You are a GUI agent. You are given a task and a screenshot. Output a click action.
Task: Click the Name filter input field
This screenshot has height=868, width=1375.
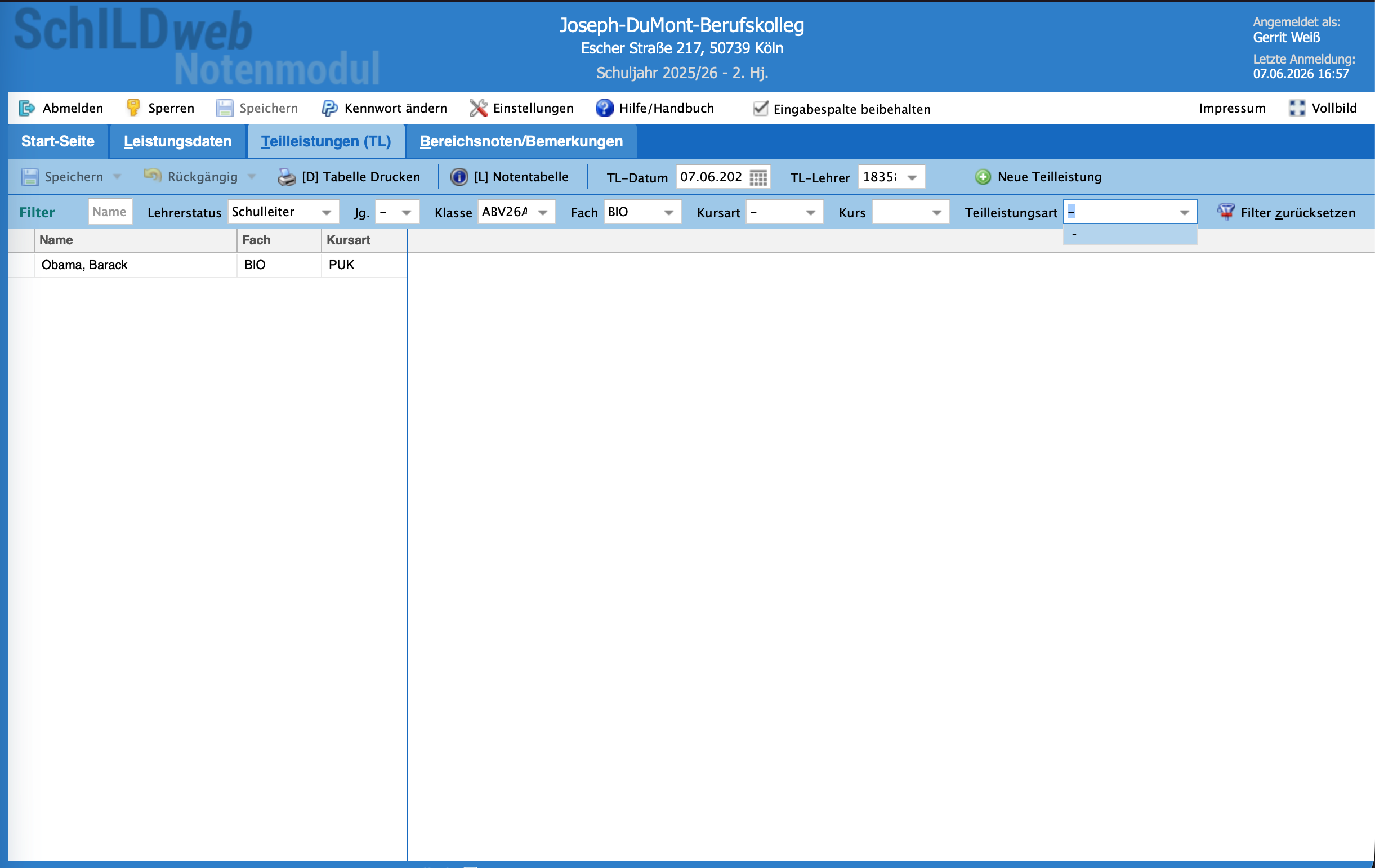pyautogui.click(x=110, y=212)
